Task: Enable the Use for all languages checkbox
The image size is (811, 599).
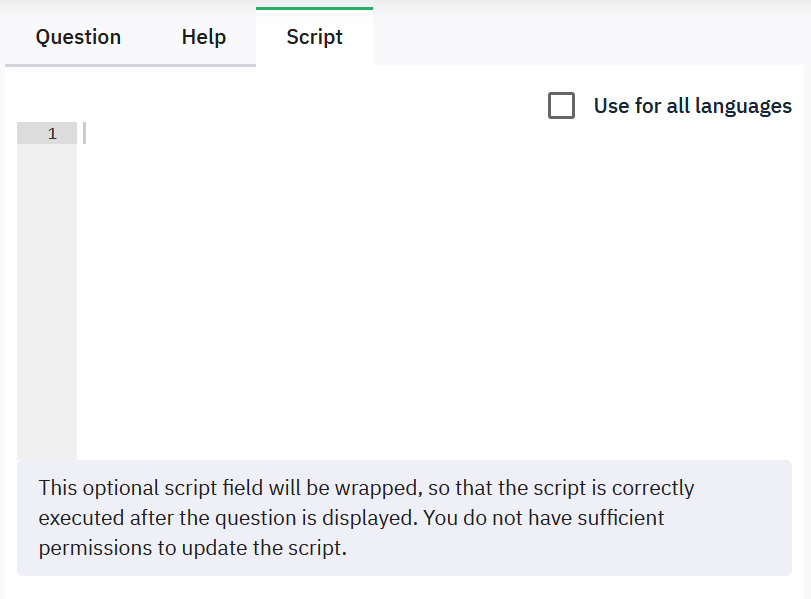Action: 561,106
